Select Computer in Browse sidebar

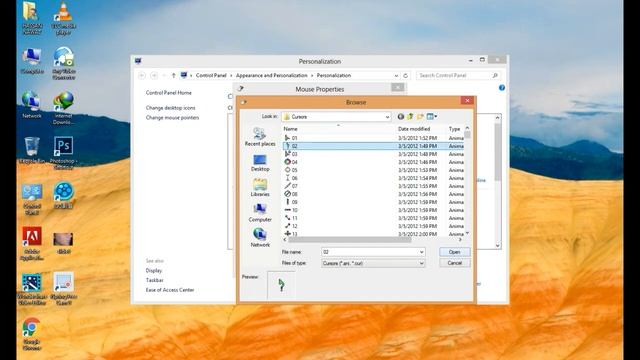(x=260, y=213)
